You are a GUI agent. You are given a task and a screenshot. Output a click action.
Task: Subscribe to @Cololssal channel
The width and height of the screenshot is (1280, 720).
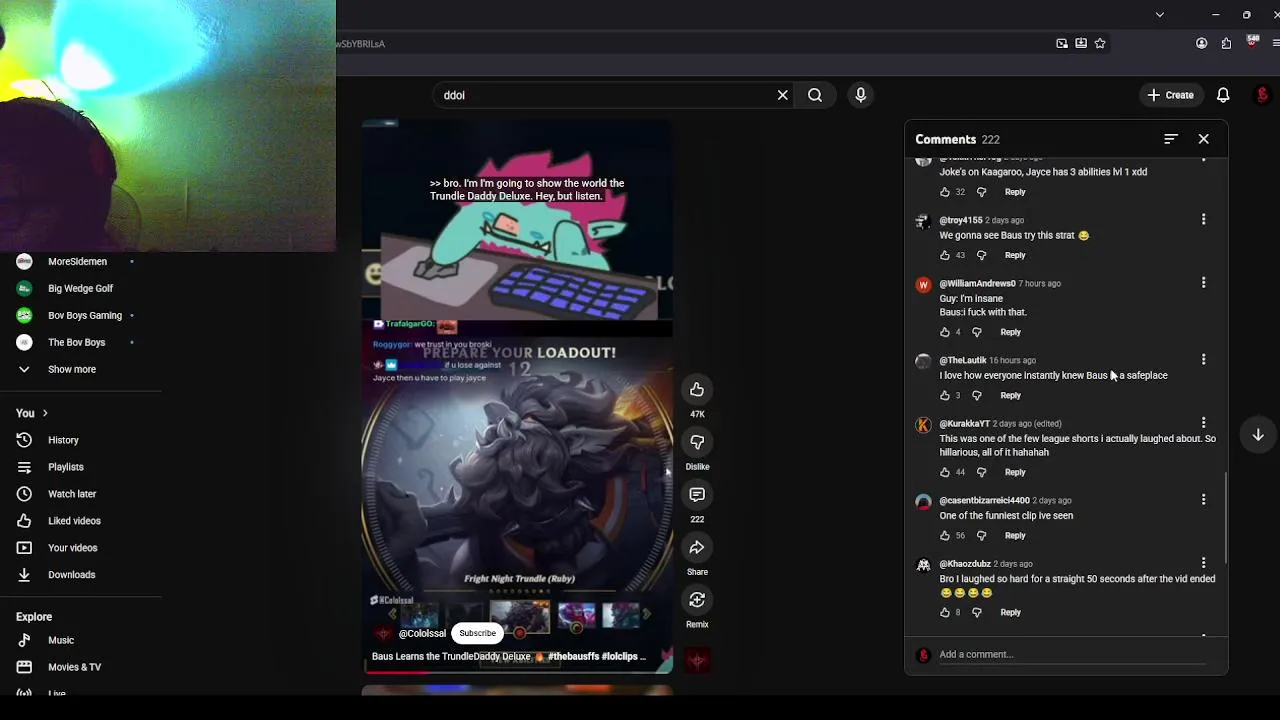(477, 633)
